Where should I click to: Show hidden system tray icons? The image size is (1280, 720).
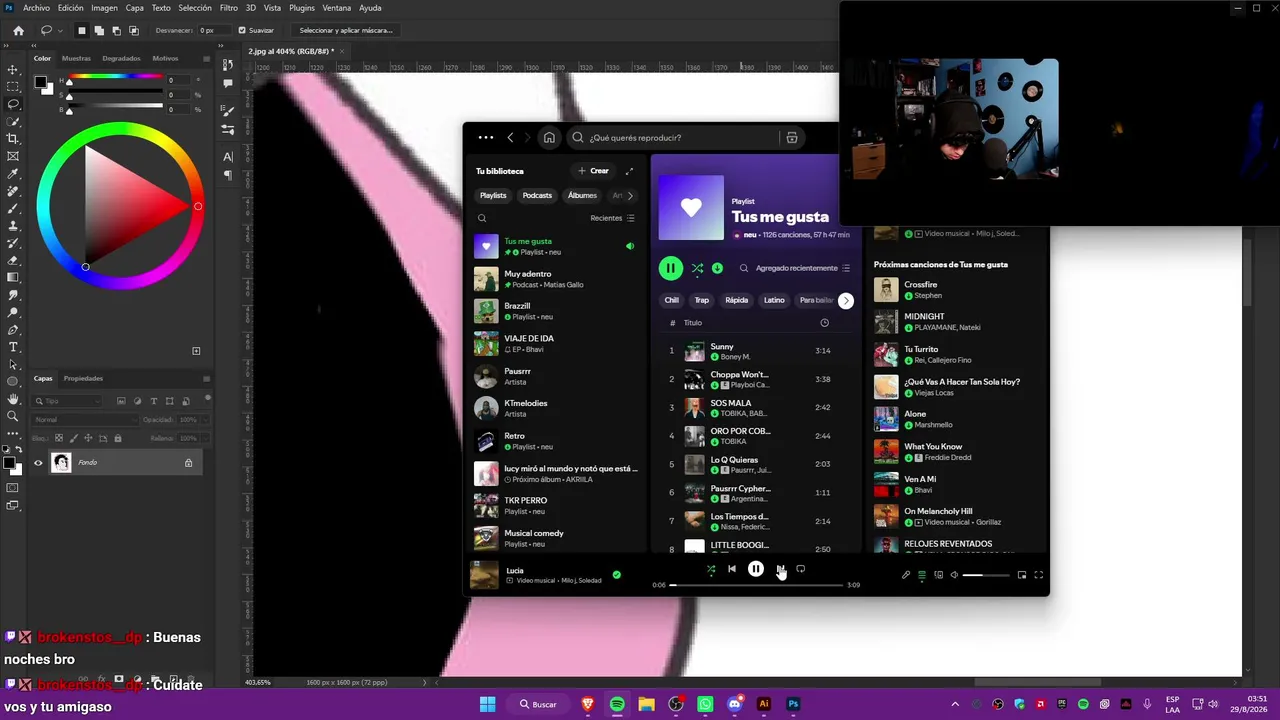955,704
